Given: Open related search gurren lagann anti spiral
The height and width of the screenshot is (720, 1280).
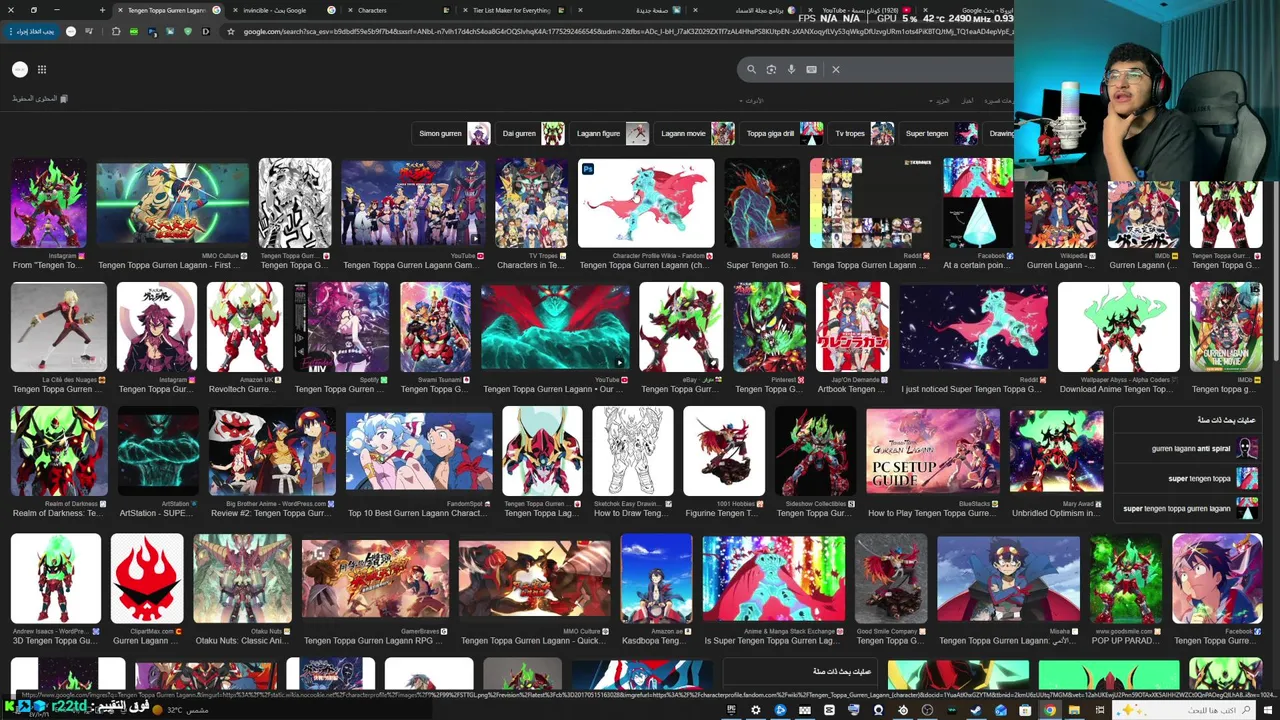Looking at the screenshot, I should click(x=1190, y=448).
